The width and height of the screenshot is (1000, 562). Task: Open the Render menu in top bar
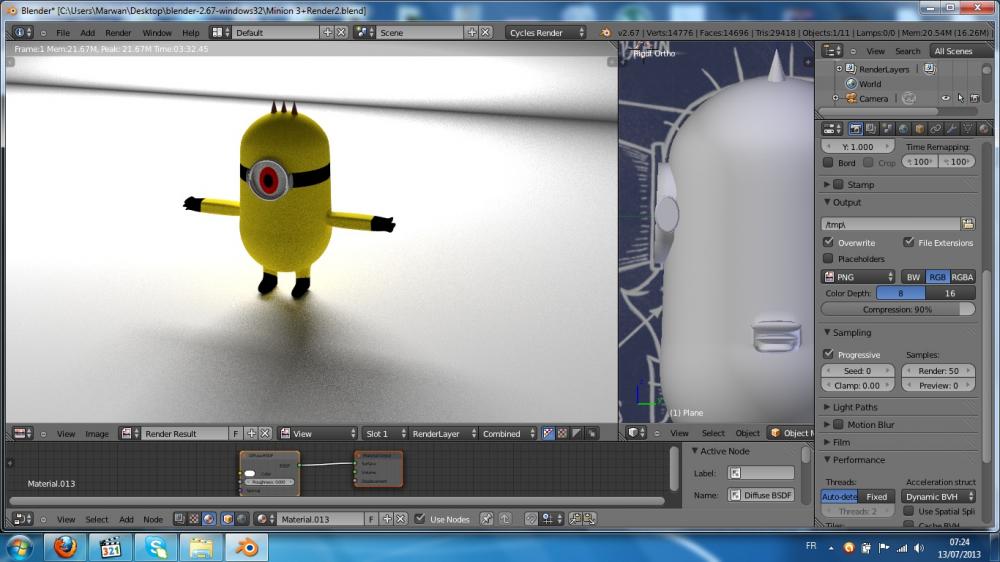(x=118, y=33)
